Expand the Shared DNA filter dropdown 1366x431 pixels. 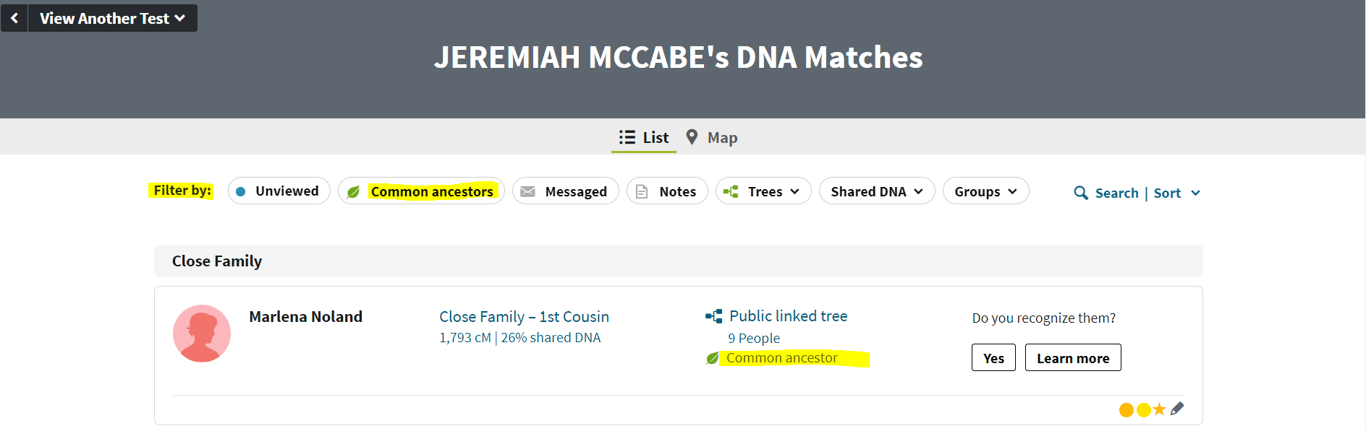coord(877,191)
